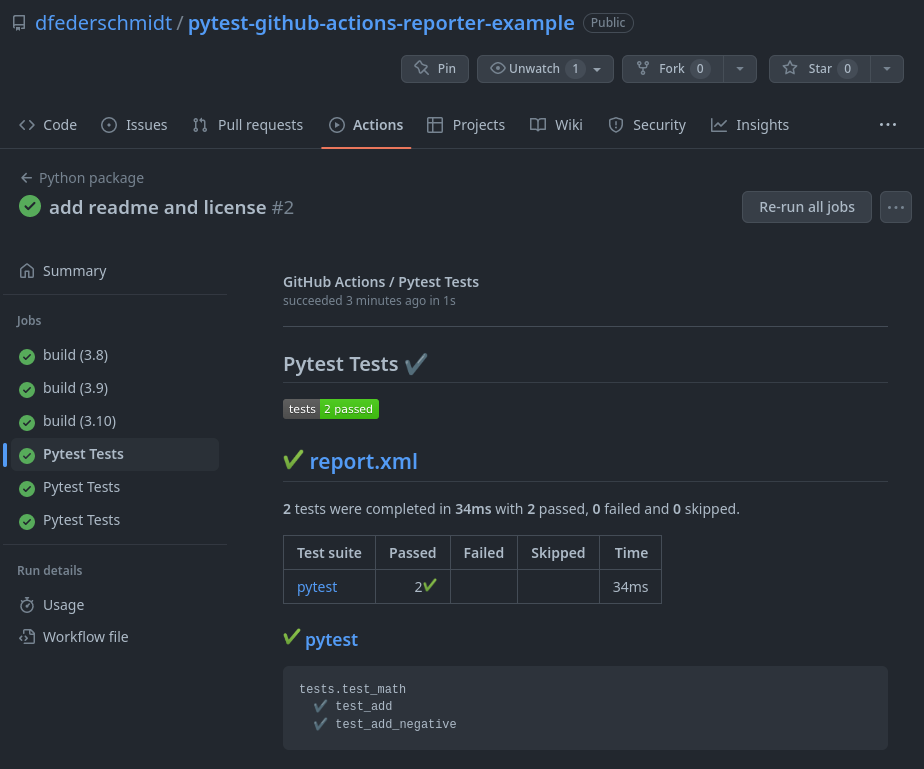This screenshot has width=924, height=769.
Task: Click the tests 2 passed badge
Action: (x=331, y=409)
